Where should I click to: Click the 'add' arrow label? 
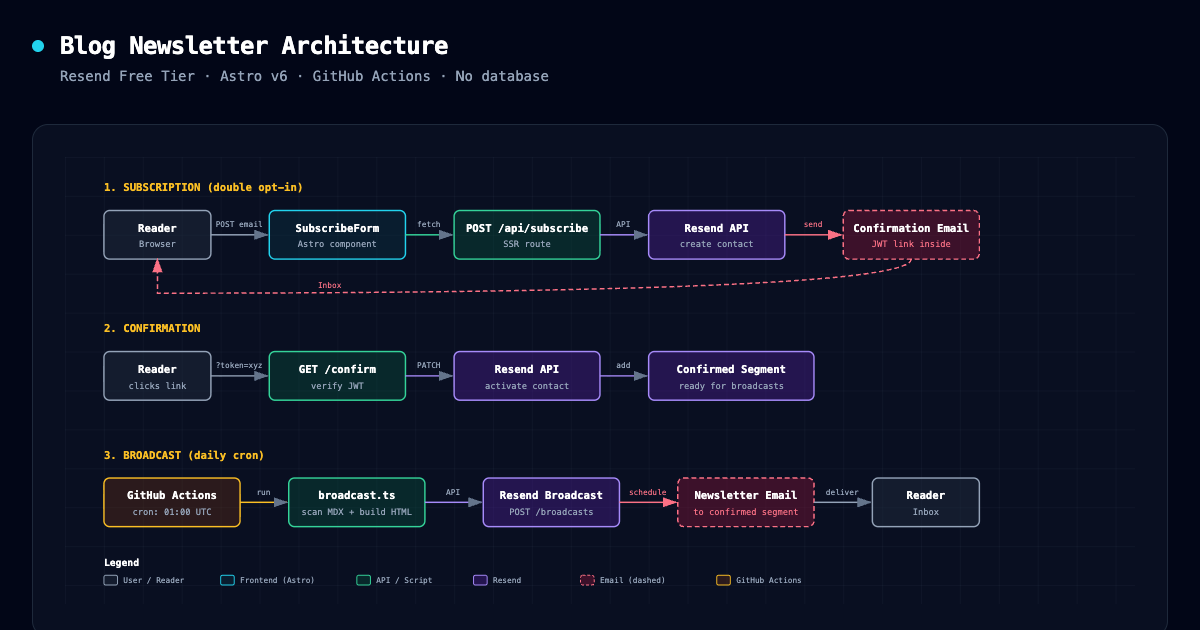[x=623, y=365]
